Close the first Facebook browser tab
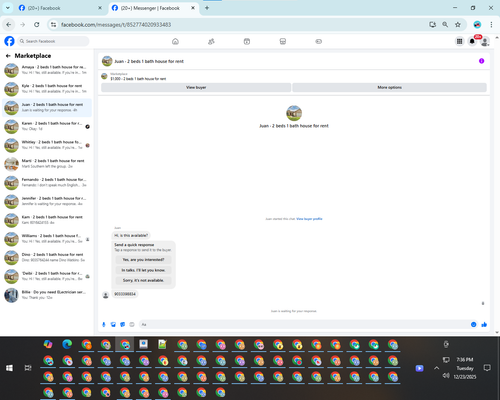Viewport: 500px width, 400px height. [100, 8]
